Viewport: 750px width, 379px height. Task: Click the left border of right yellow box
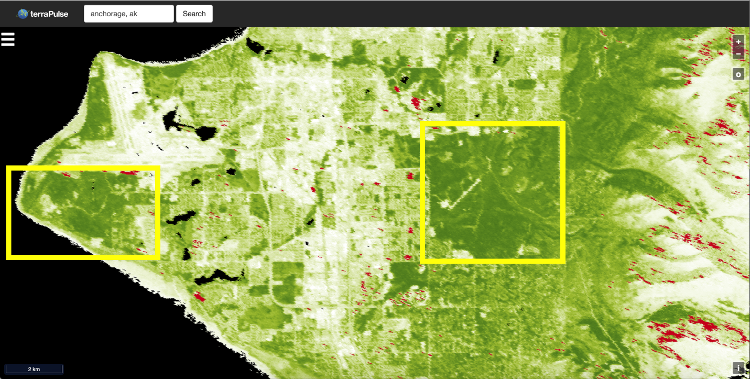(x=422, y=192)
